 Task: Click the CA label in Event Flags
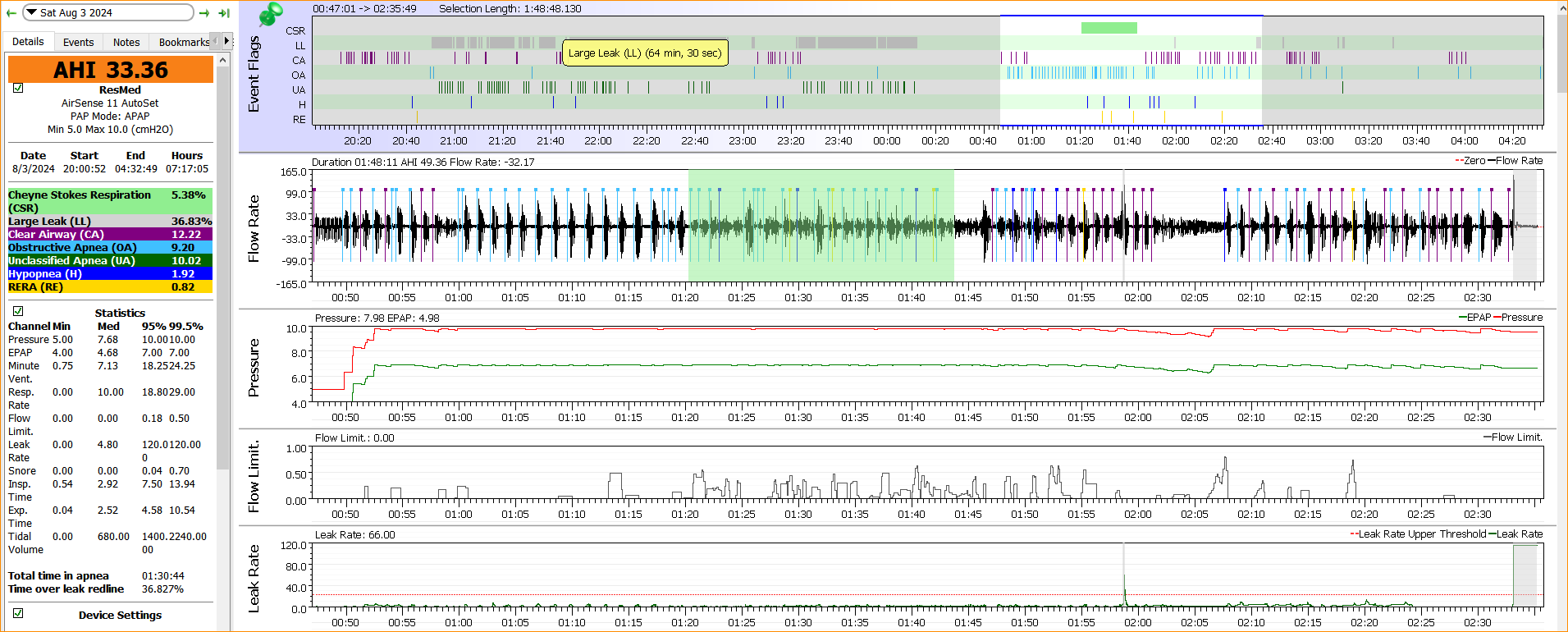click(x=299, y=60)
